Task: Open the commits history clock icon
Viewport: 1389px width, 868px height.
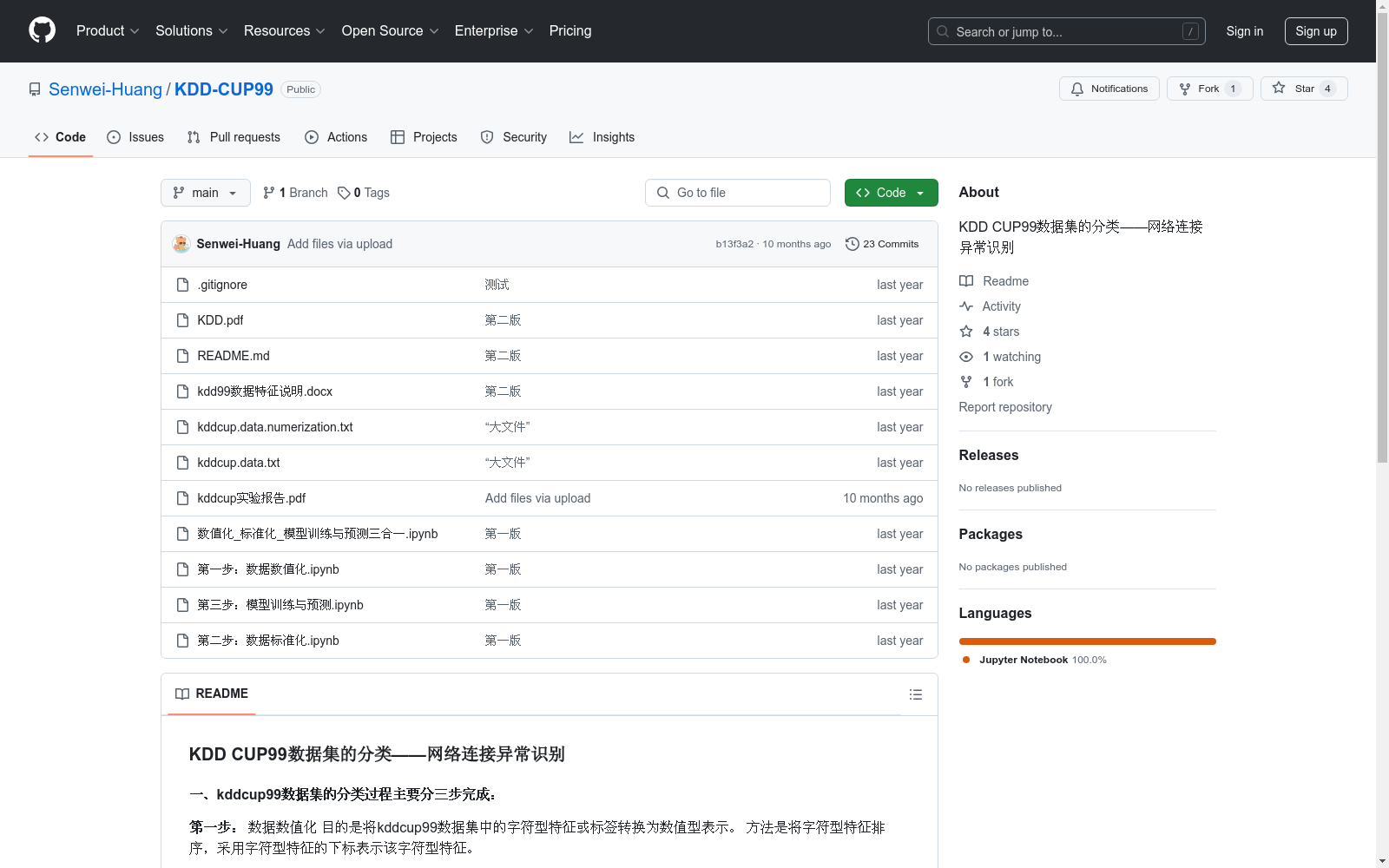Action: coord(852,244)
